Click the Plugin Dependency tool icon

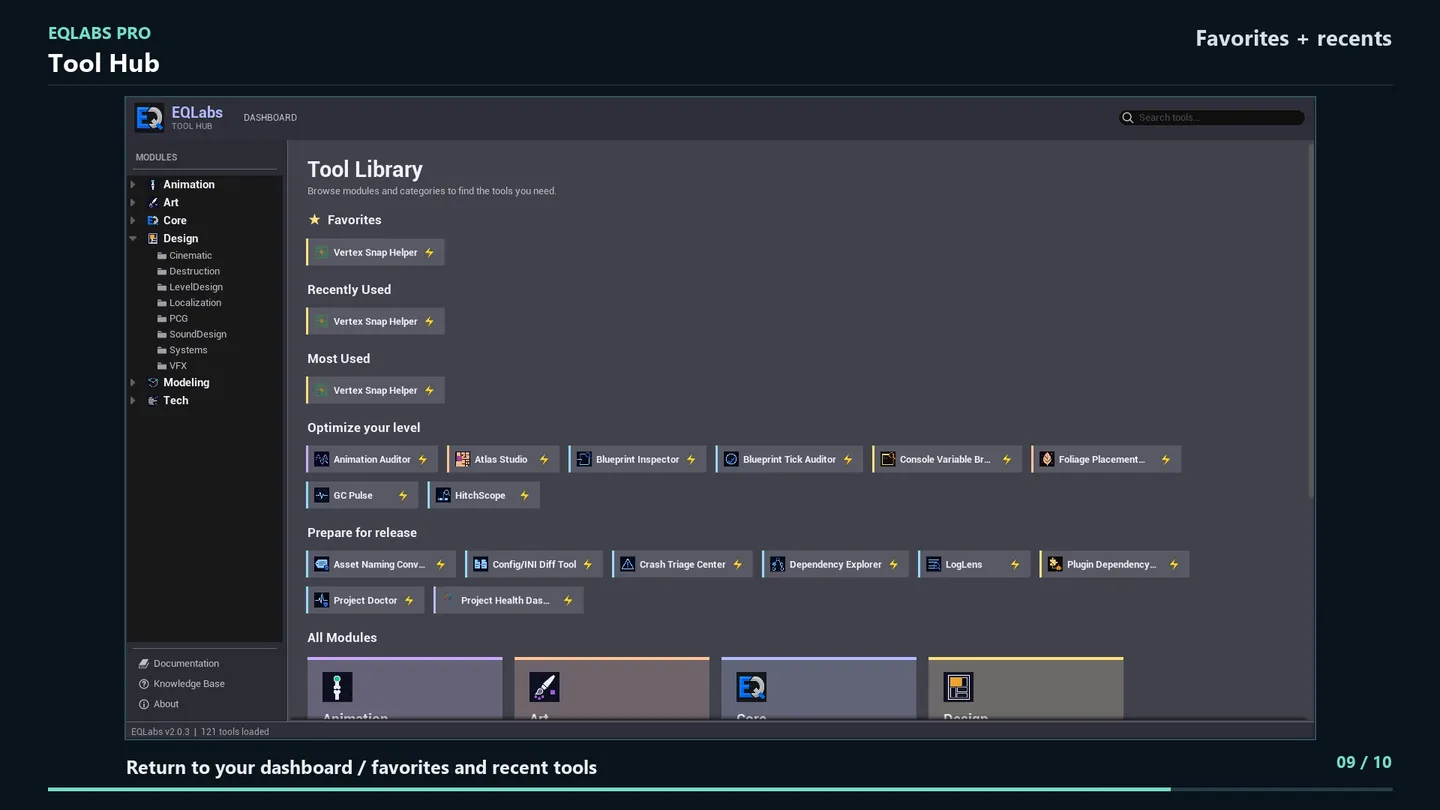click(1055, 564)
